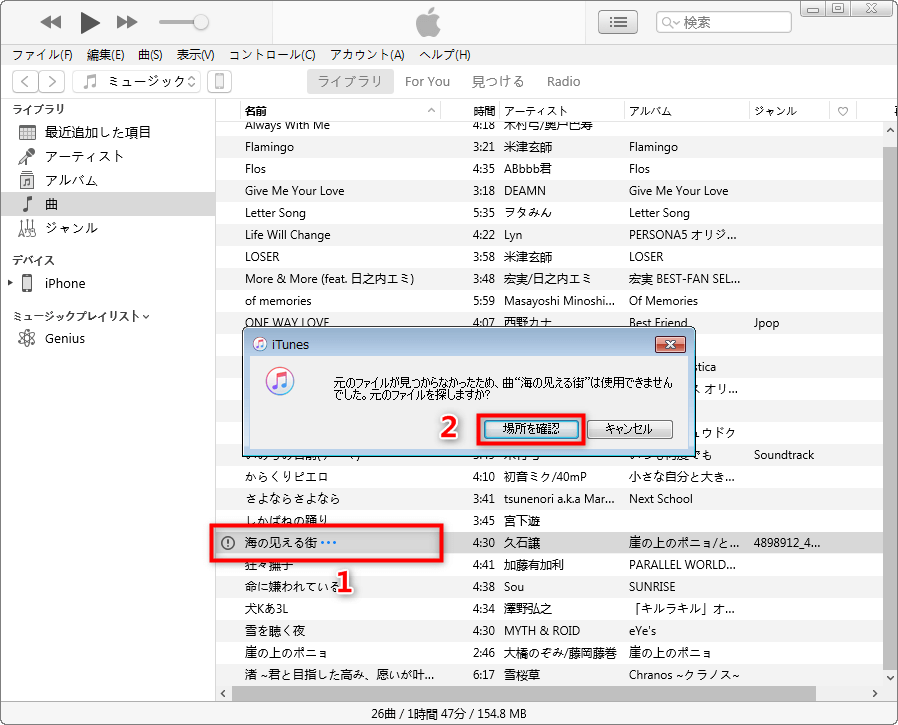Switch to the ライブラリ tab
This screenshot has width=898, height=725.
coord(350,81)
